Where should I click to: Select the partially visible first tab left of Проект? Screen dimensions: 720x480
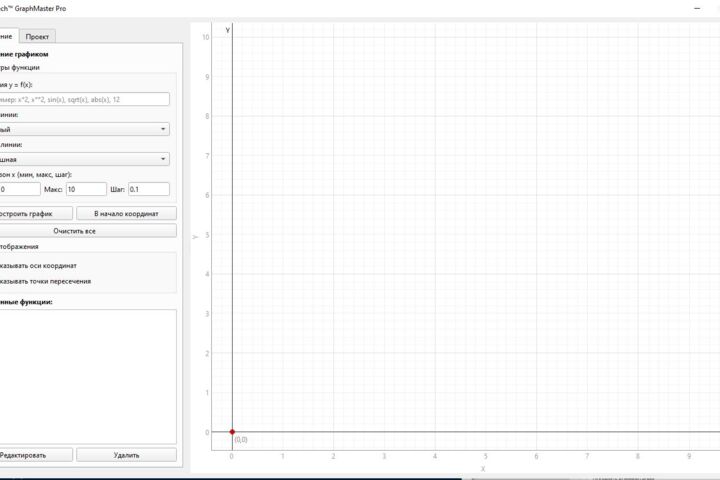click(8, 36)
